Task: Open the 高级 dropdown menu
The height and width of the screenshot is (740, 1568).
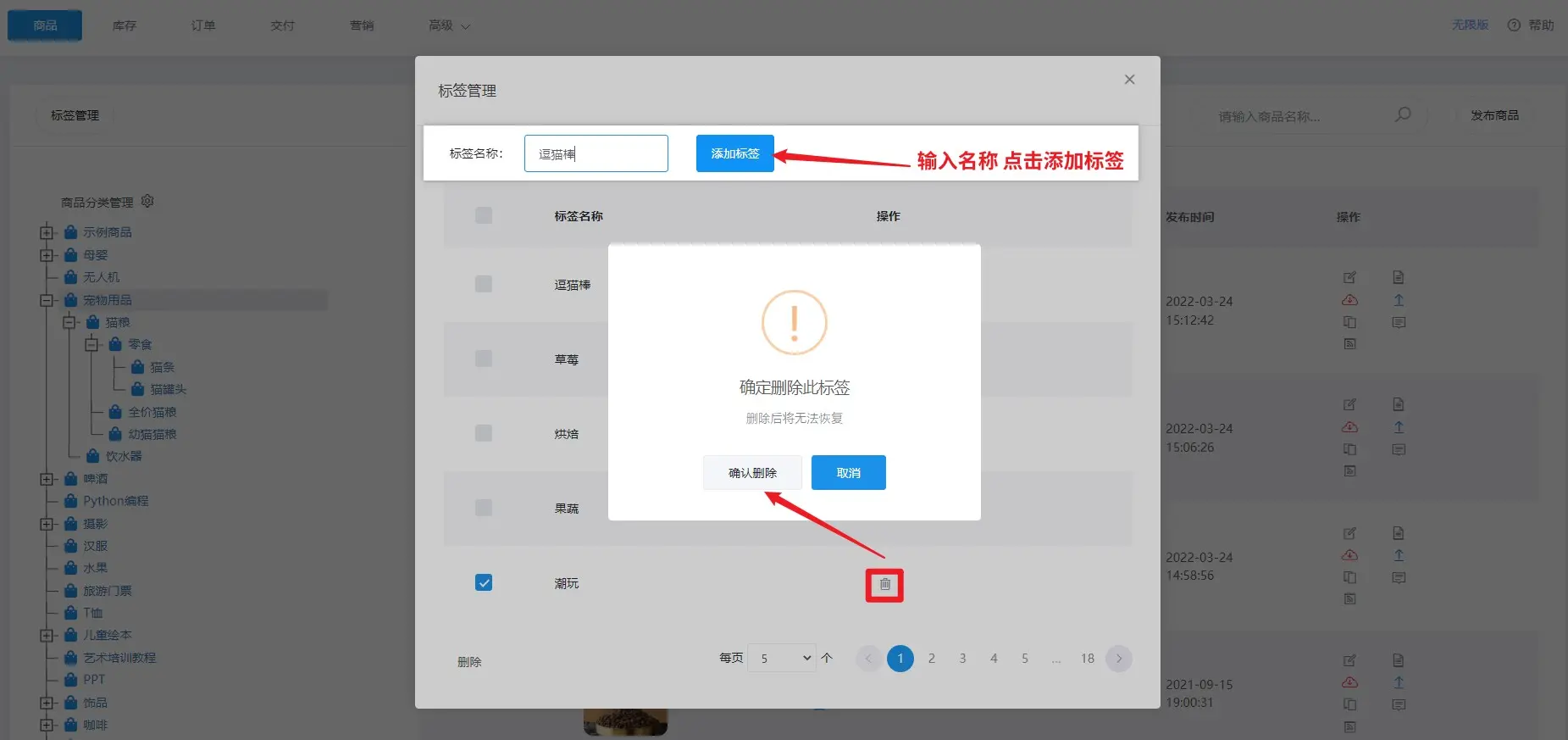Action: coord(449,25)
